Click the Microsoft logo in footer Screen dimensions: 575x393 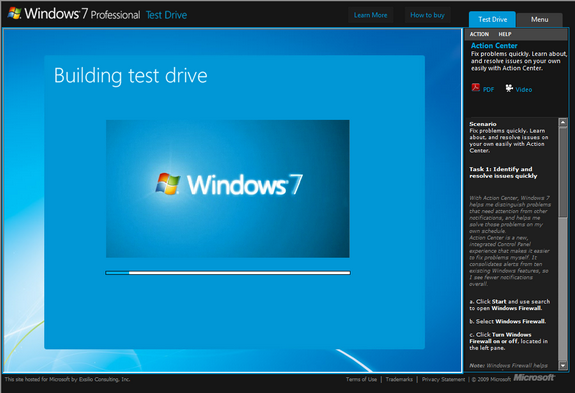[x=534, y=378]
